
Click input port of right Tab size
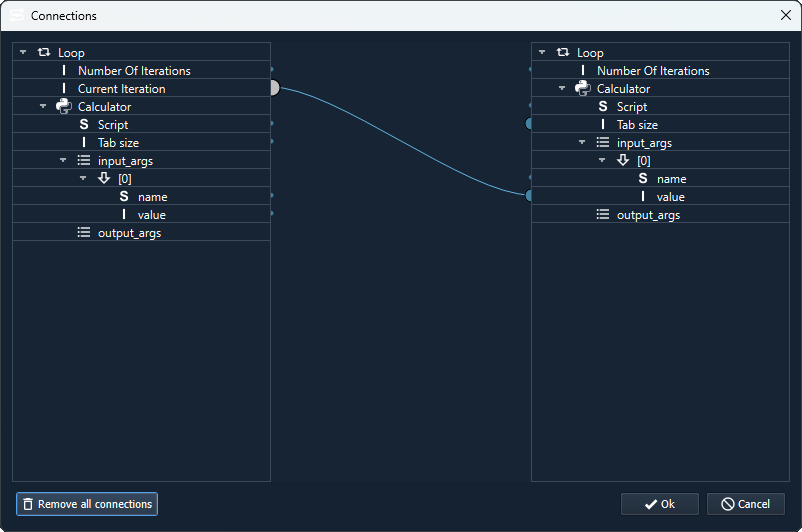click(x=529, y=123)
